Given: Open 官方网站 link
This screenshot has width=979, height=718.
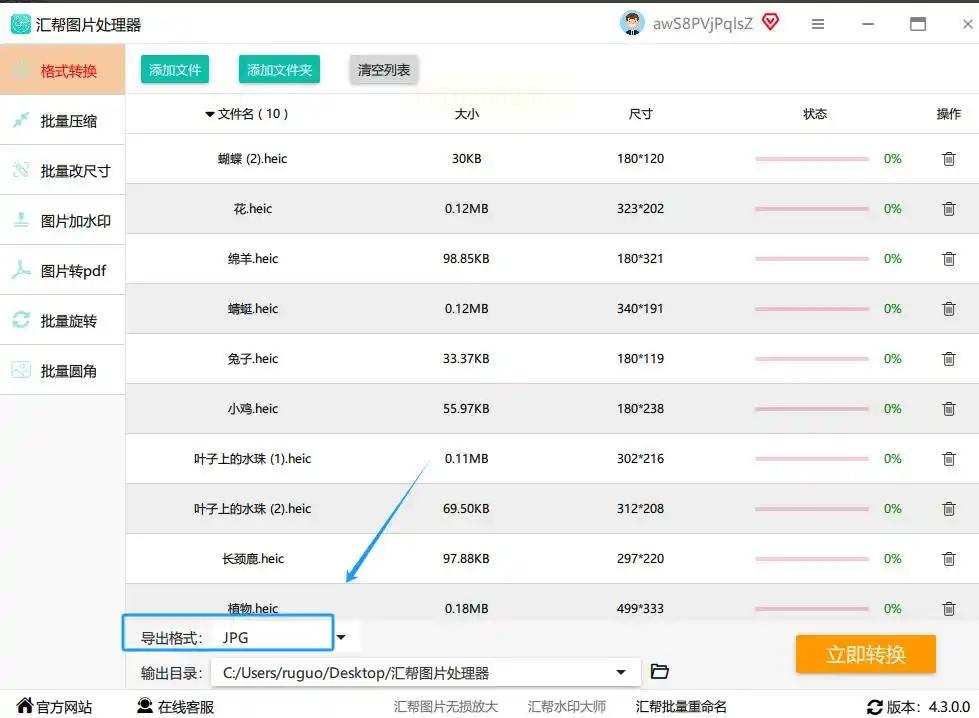Looking at the screenshot, I should coord(54,707).
